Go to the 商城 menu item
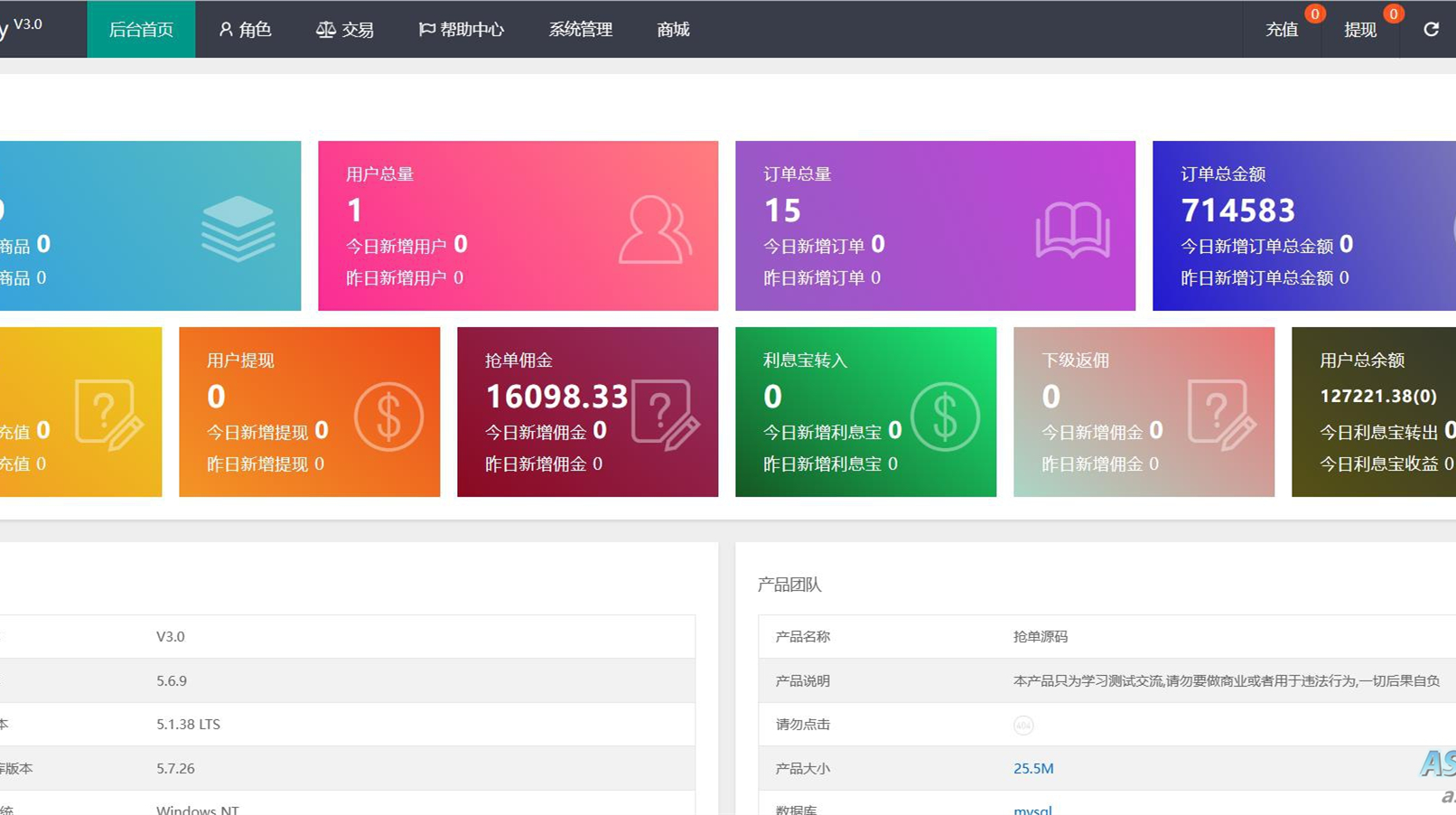 tap(673, 30)
